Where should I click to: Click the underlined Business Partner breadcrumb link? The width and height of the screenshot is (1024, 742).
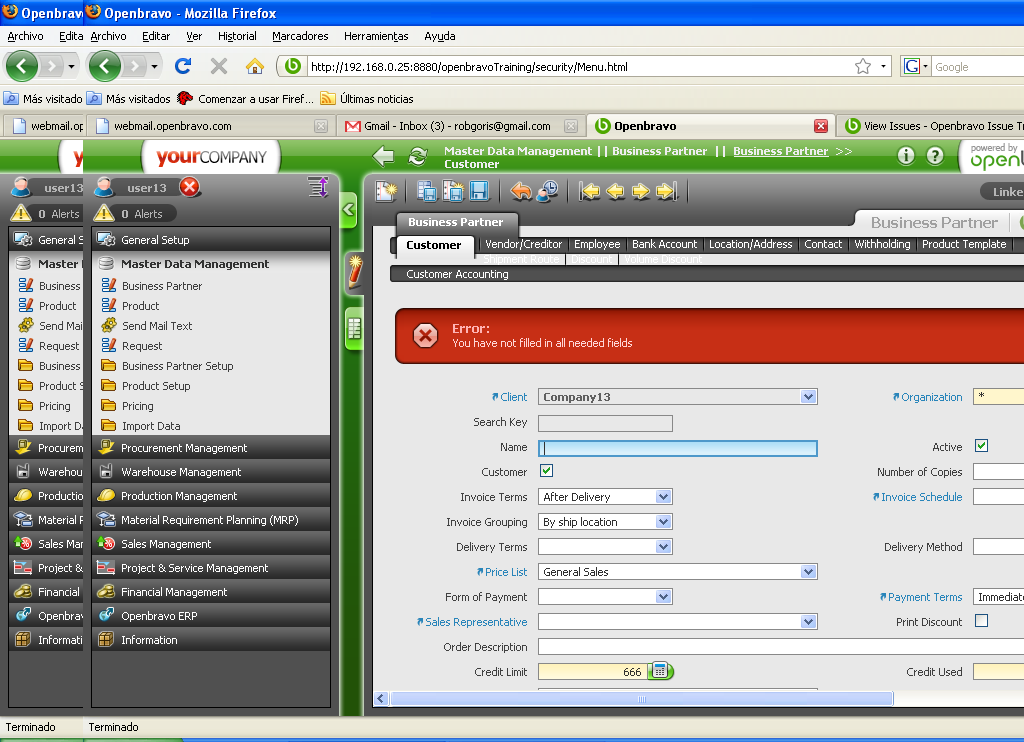pos(780,151)
